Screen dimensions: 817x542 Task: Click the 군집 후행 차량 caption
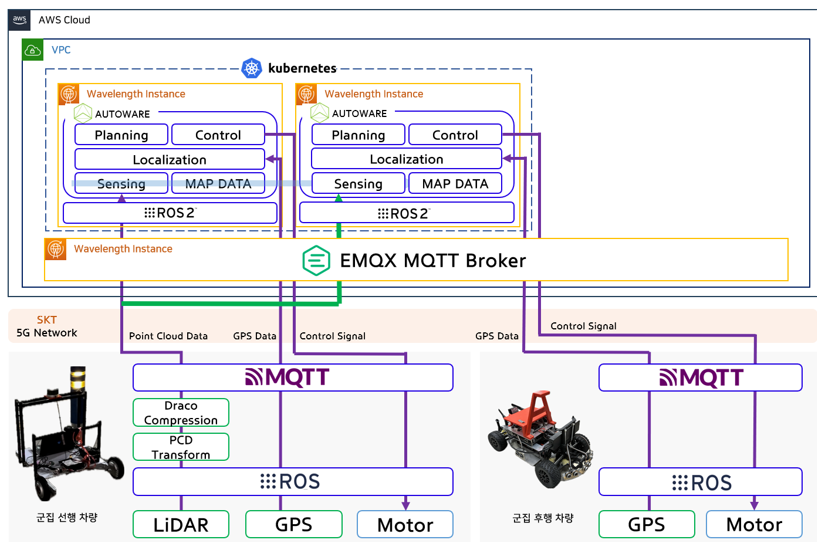click(543, 518)
